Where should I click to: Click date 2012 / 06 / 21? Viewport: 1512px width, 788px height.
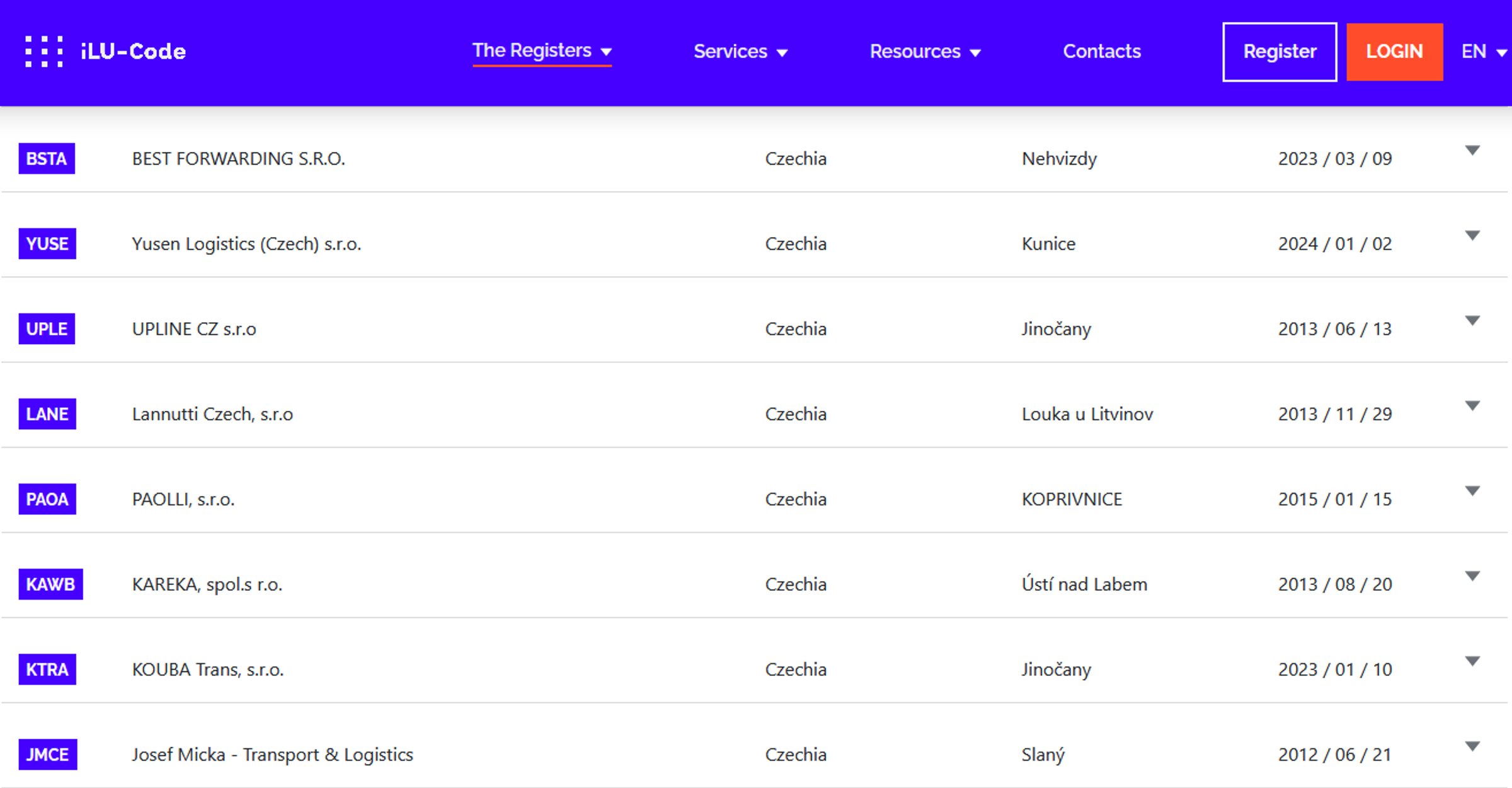pos(1335,755)
